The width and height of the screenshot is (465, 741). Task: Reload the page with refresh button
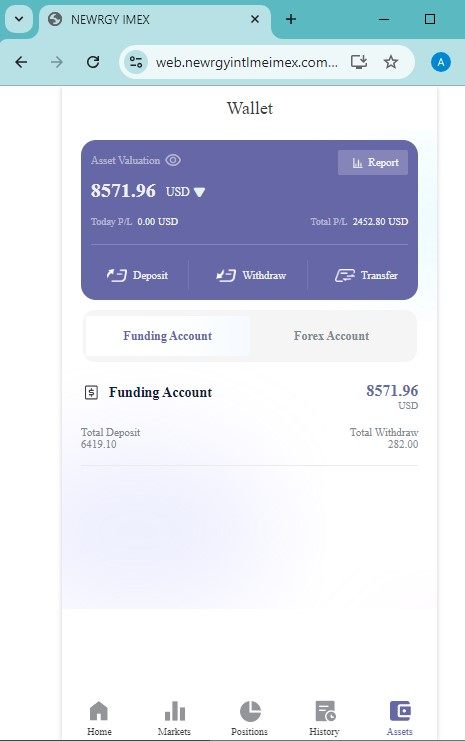click(93, 62)
